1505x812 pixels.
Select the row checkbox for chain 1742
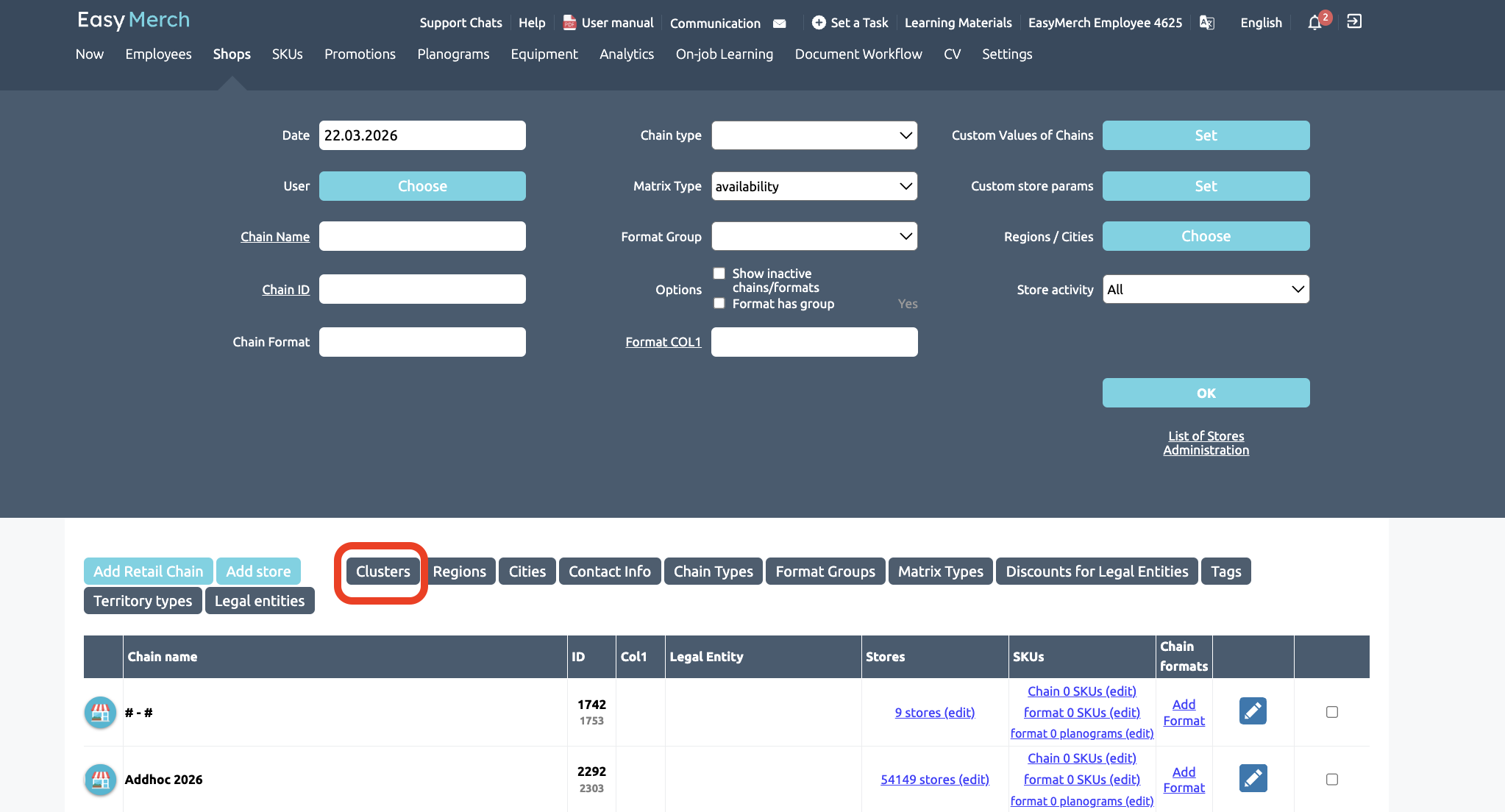[x=1331, y=712]
